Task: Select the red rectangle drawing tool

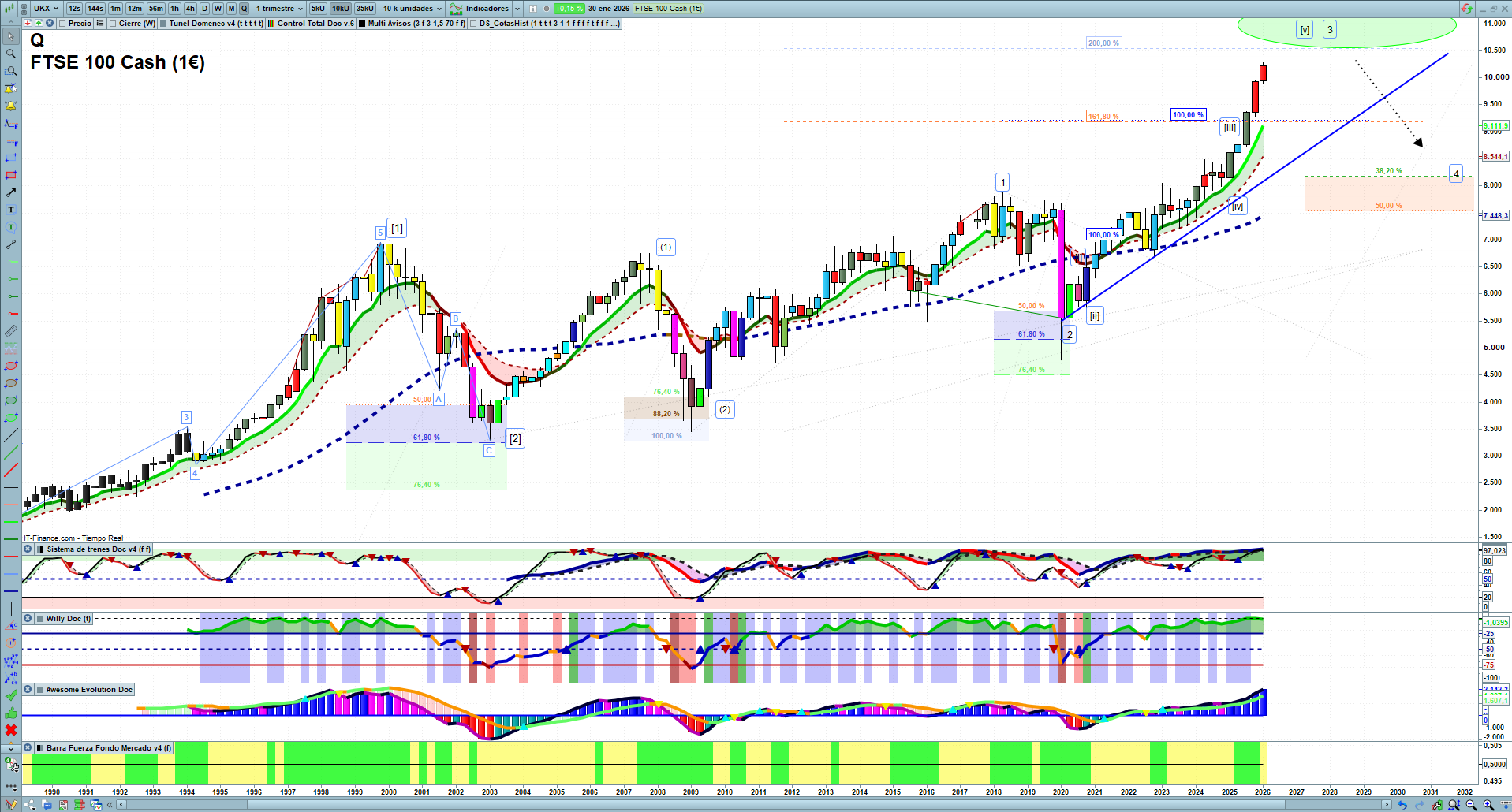Action: pyautogui.click(x=11, y=175)
